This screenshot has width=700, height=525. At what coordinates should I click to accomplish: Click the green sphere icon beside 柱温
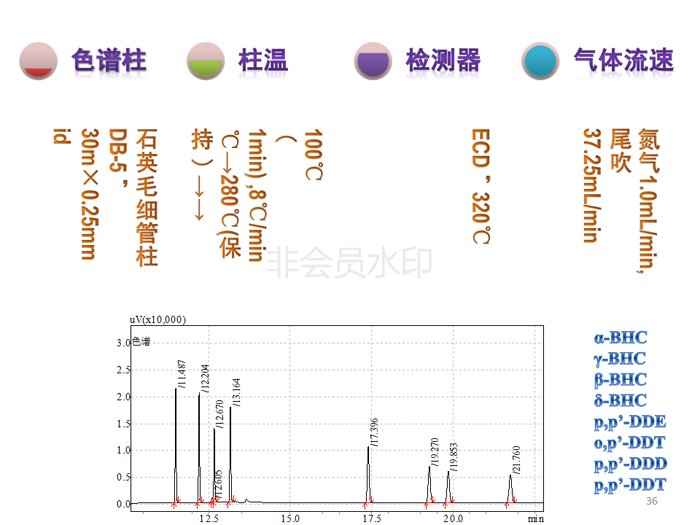click(x=206, y=61)
